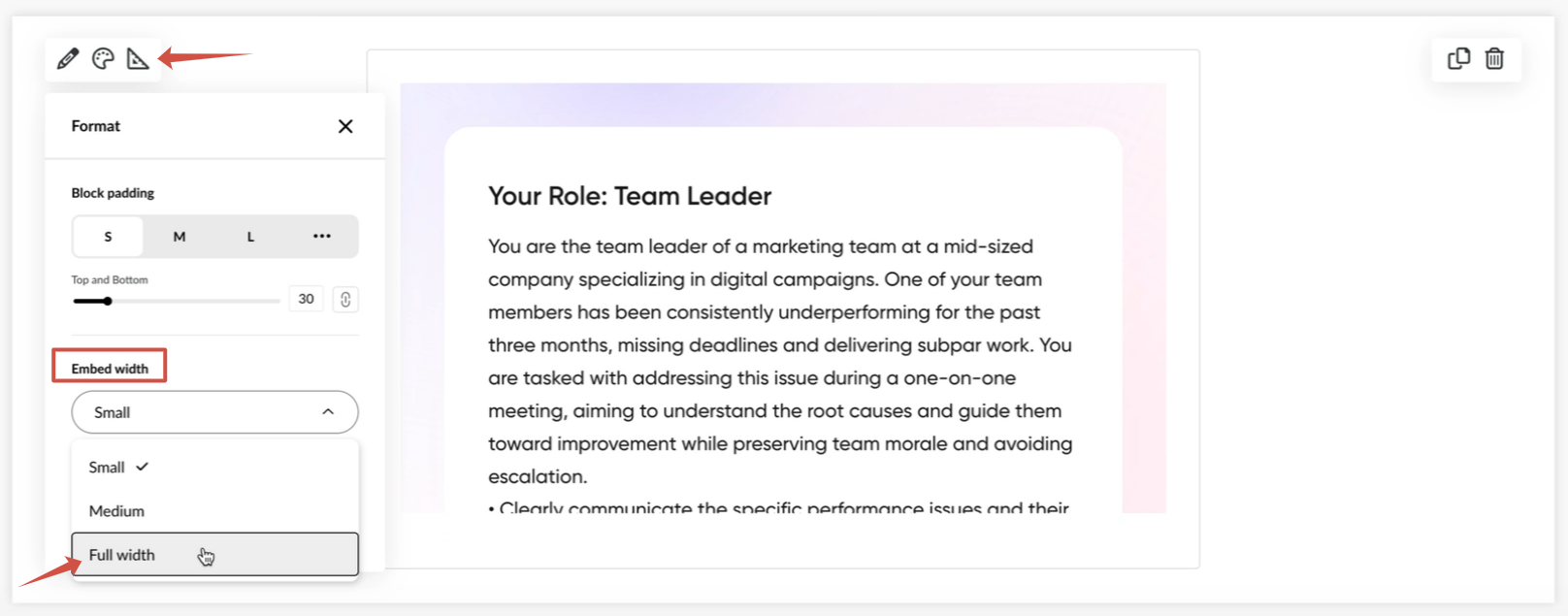Collapse the Embed width dropdown

click(x=213, y=412)
